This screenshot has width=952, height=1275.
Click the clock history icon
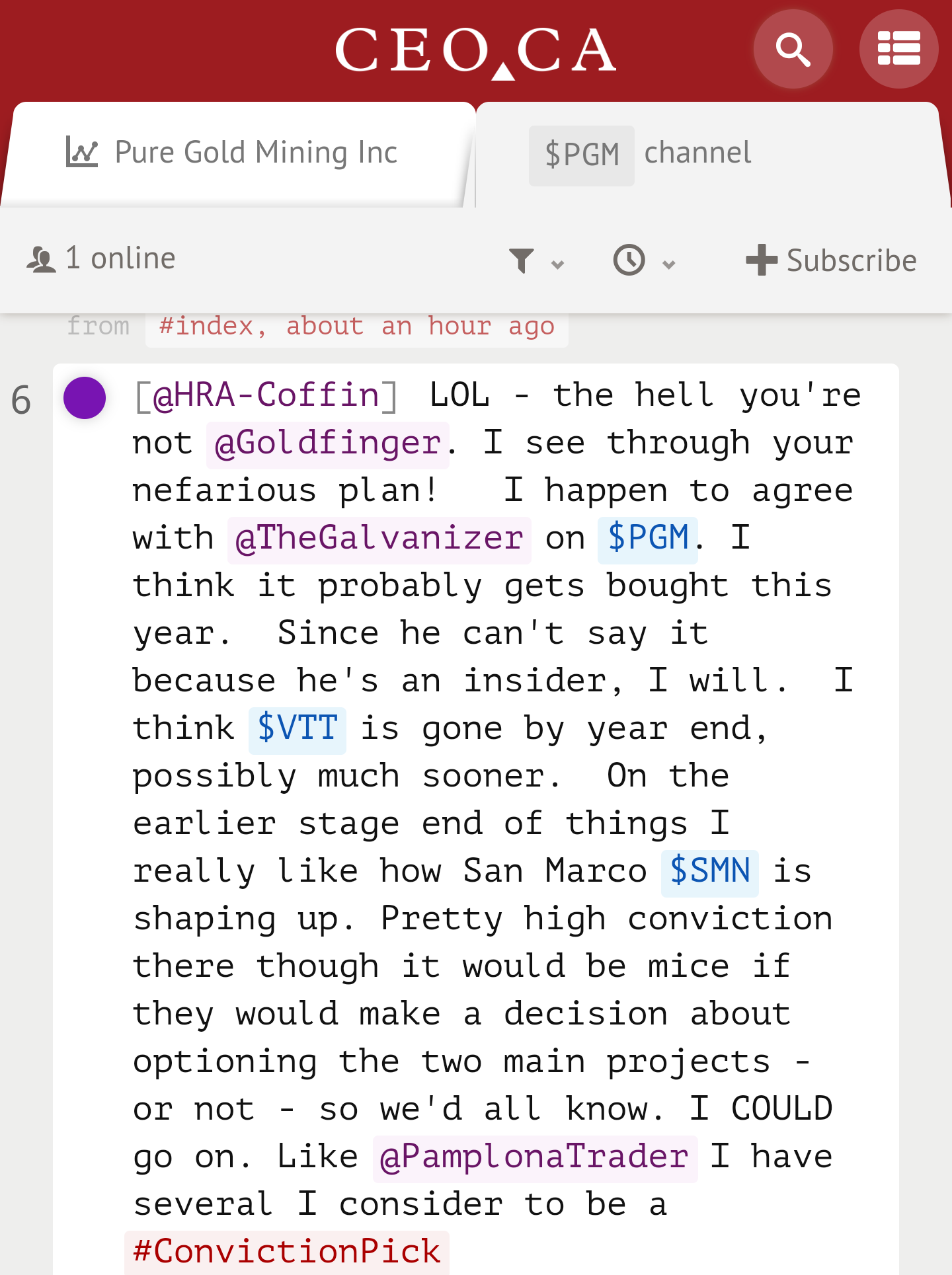(629, 260)
